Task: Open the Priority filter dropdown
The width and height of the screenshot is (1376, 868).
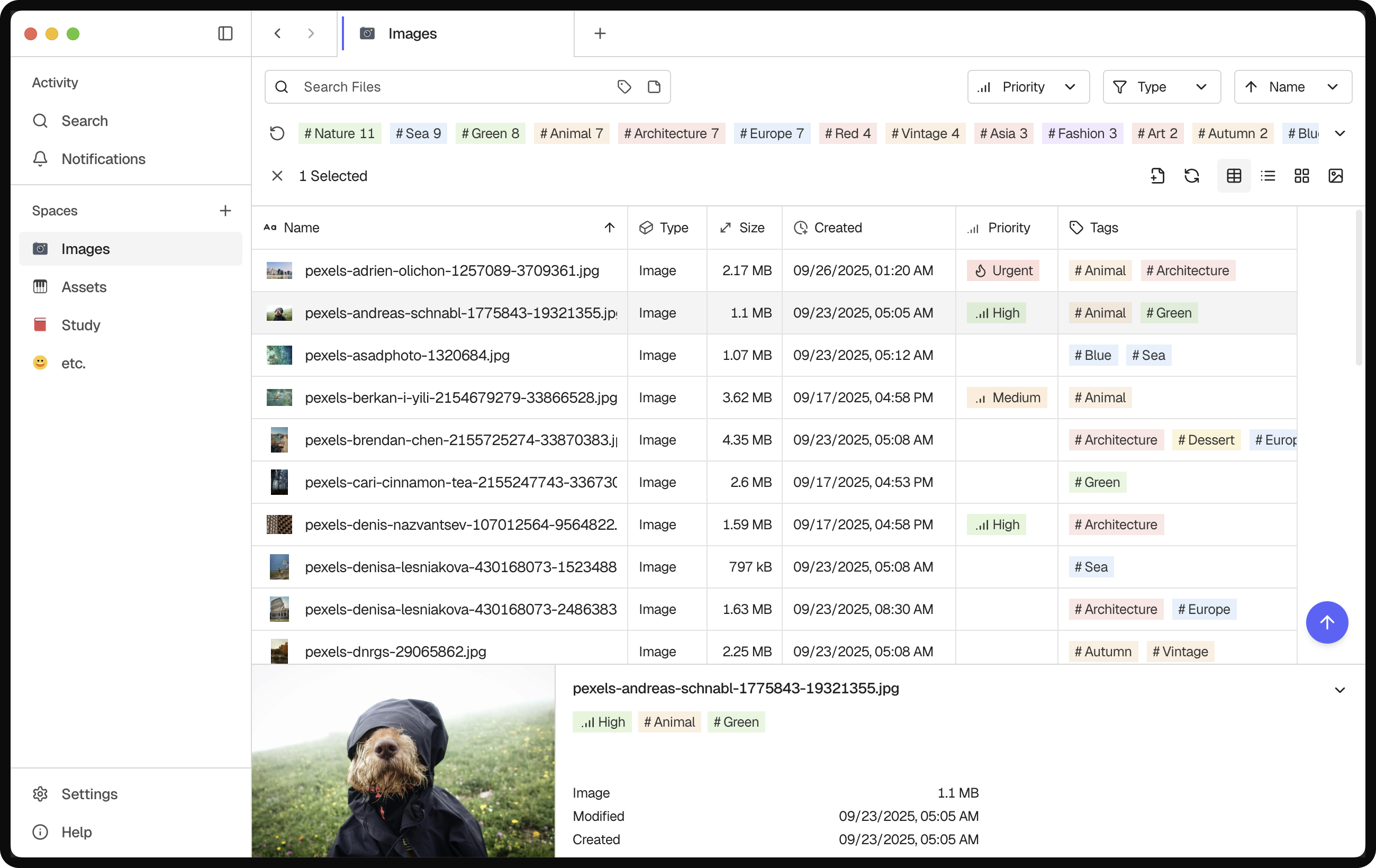Action: pyautogui.click(x=1027, y=87)
